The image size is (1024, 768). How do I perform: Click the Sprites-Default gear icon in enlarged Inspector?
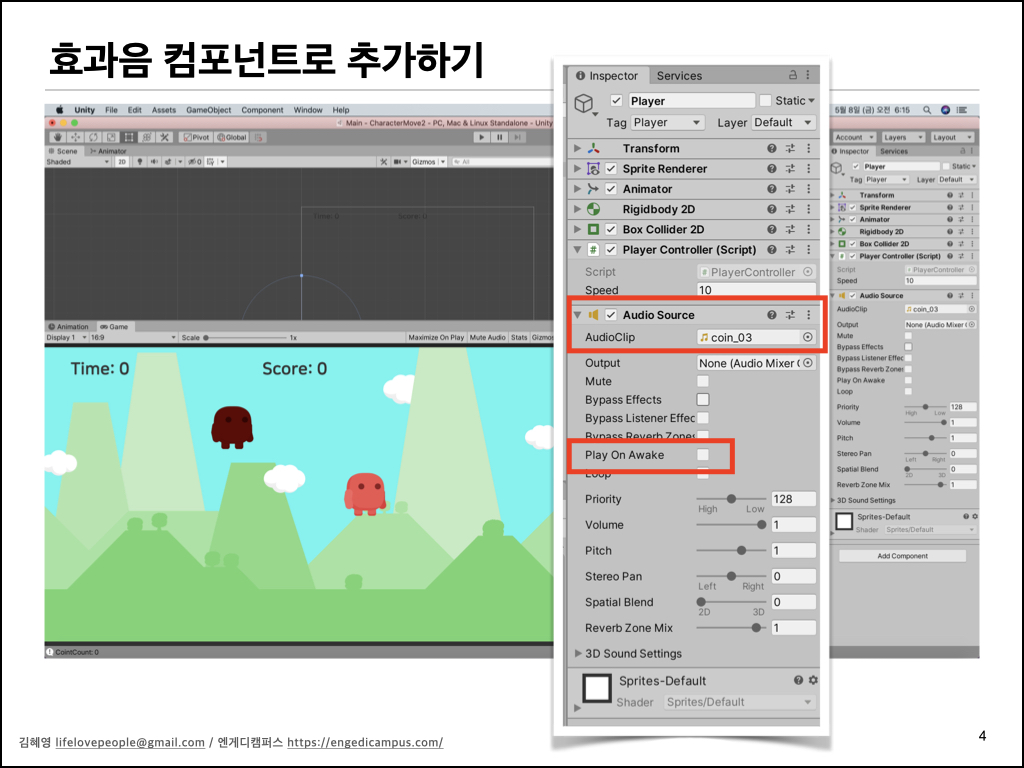[x=813, y=680]
